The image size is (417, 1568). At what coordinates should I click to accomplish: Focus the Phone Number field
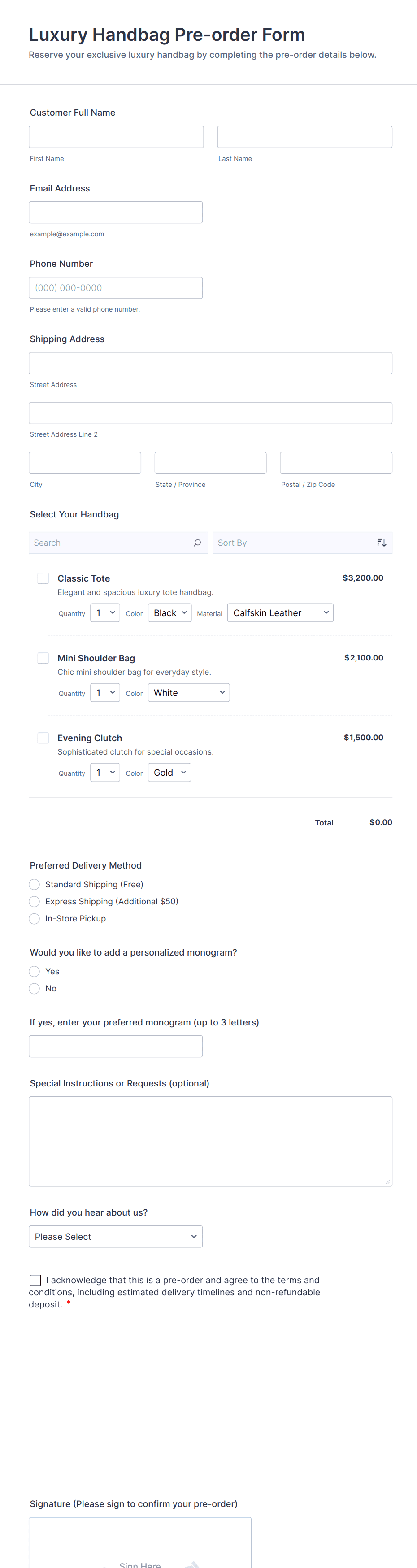pyautogui.click(x=116, y=288)
